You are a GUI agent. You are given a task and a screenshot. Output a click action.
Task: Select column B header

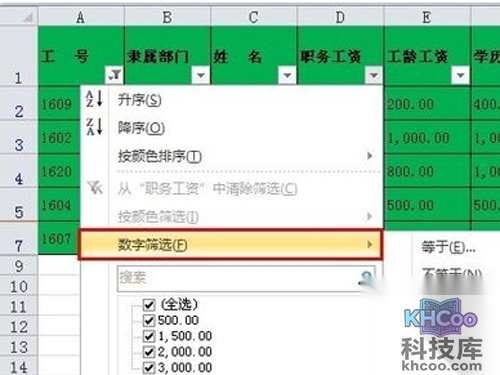(167, 17)
